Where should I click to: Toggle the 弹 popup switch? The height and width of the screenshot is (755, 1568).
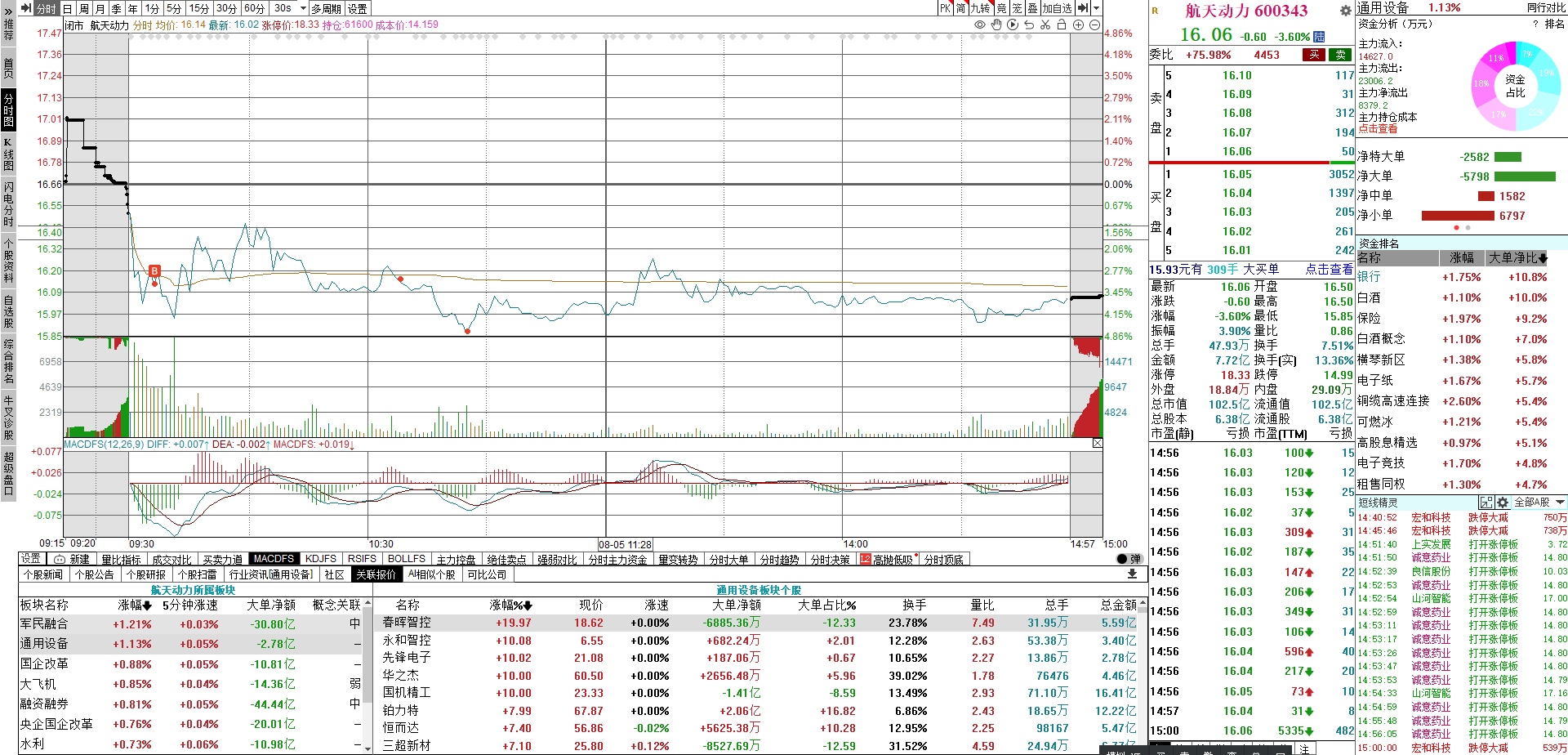(1129, 559)
